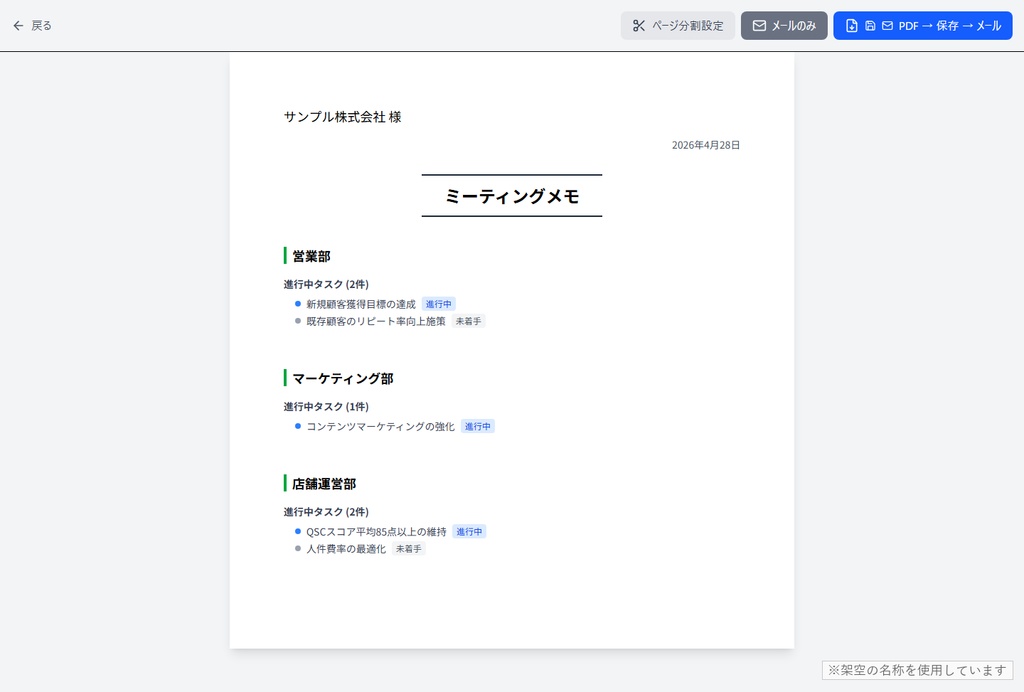Click the サンプル株式会社 様 recipient text
This screenshot has width=1024, height=692.
pos(342,117)
